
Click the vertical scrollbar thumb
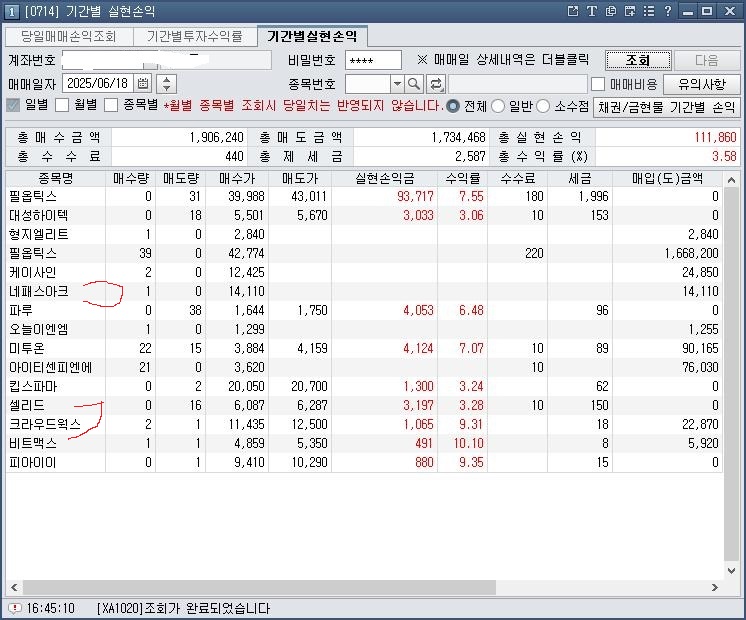click(x=731, y=374)
